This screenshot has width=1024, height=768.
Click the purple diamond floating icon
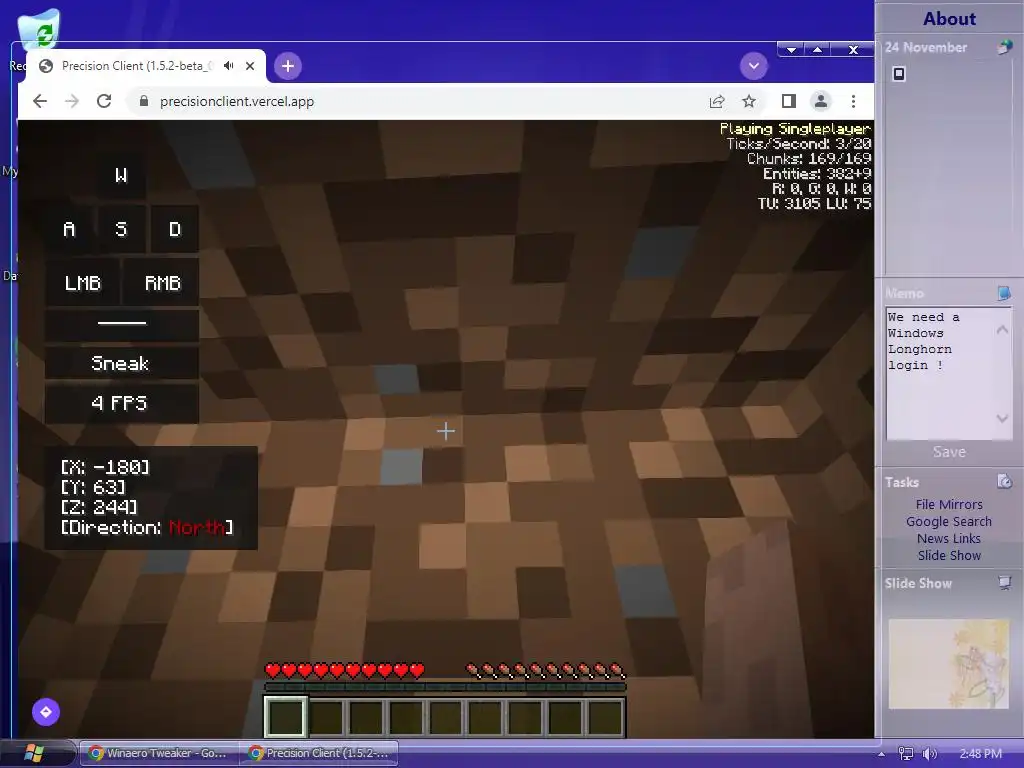point(46,712)
